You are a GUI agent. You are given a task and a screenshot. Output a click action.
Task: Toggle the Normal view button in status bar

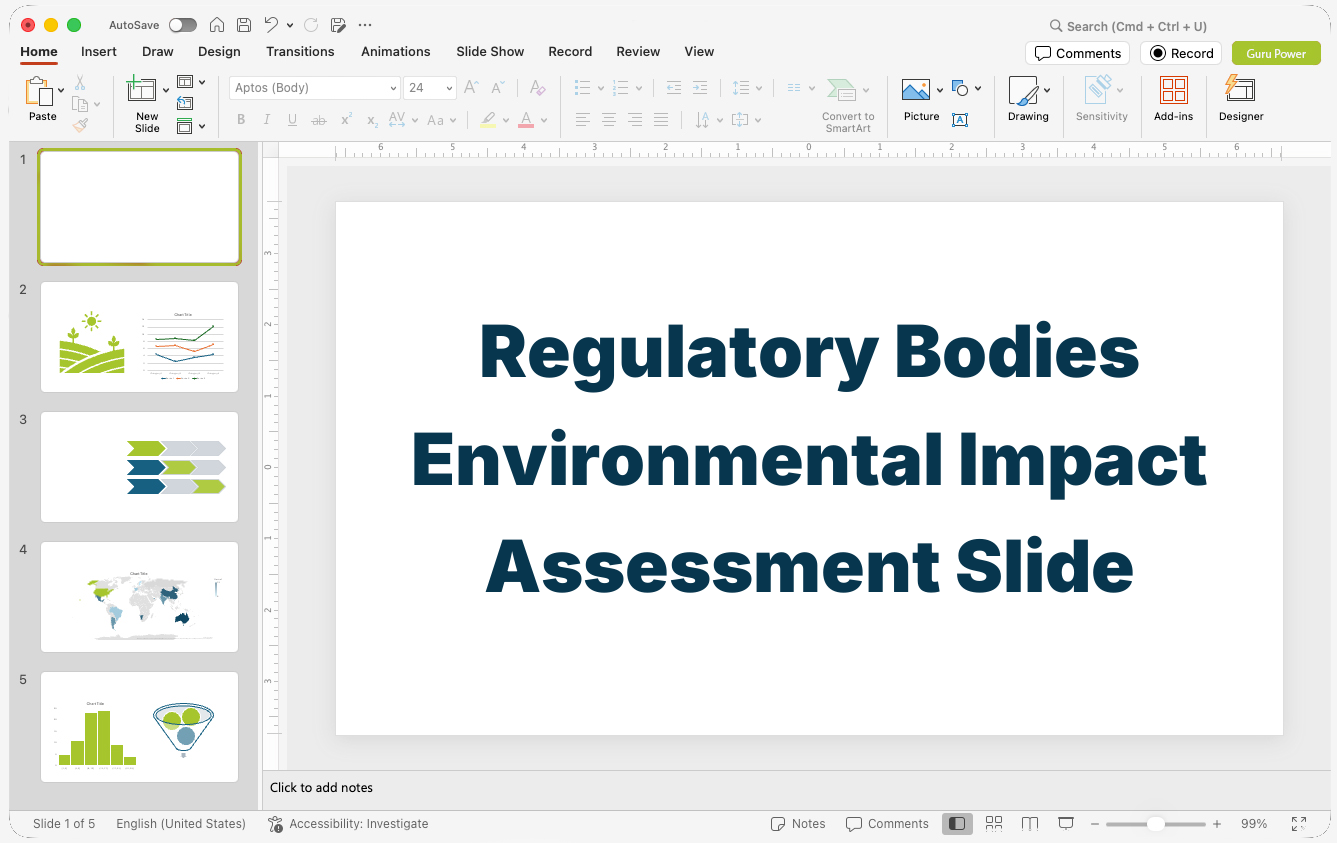[957, 823]
